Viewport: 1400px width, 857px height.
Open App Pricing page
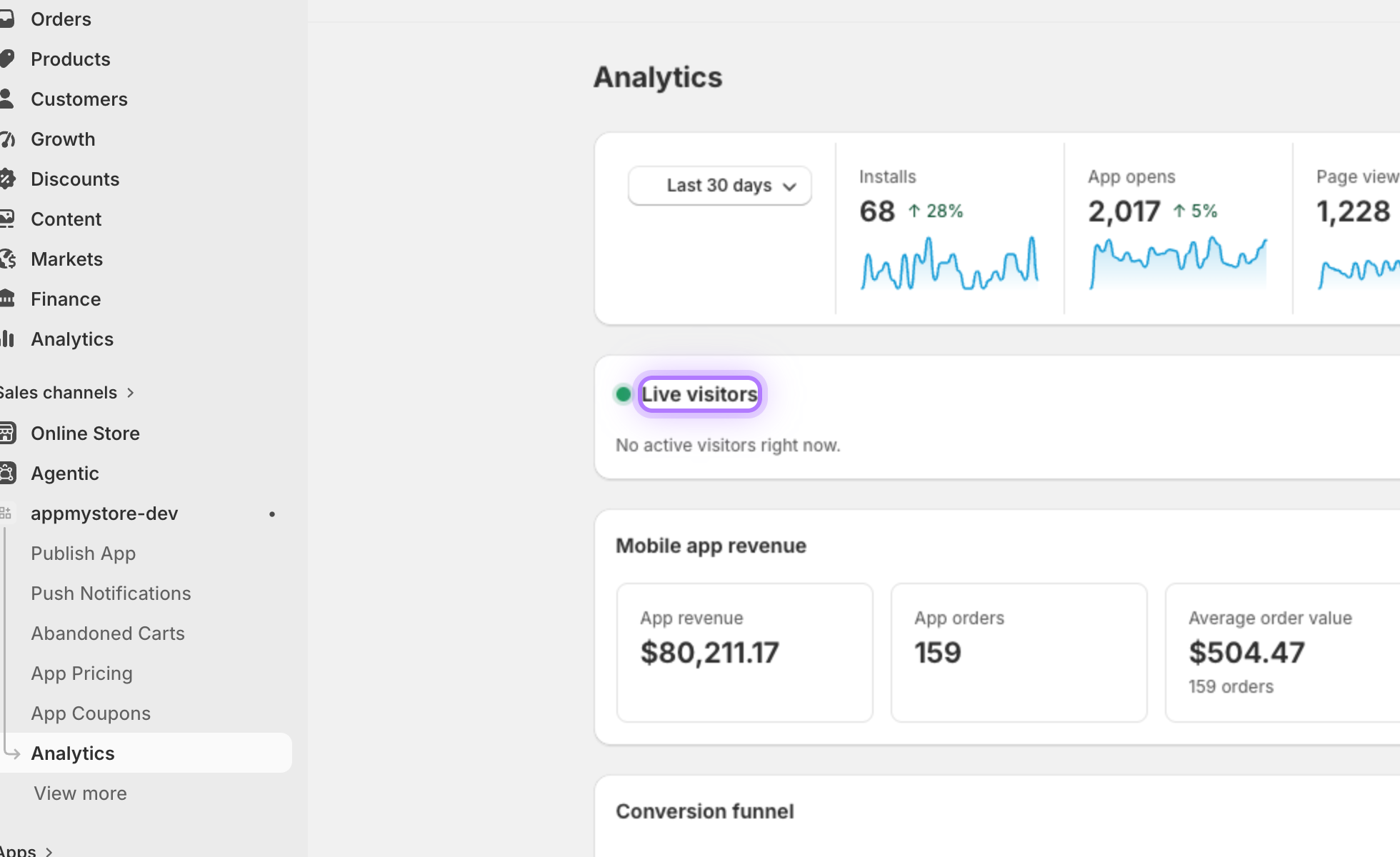point(81,673)
